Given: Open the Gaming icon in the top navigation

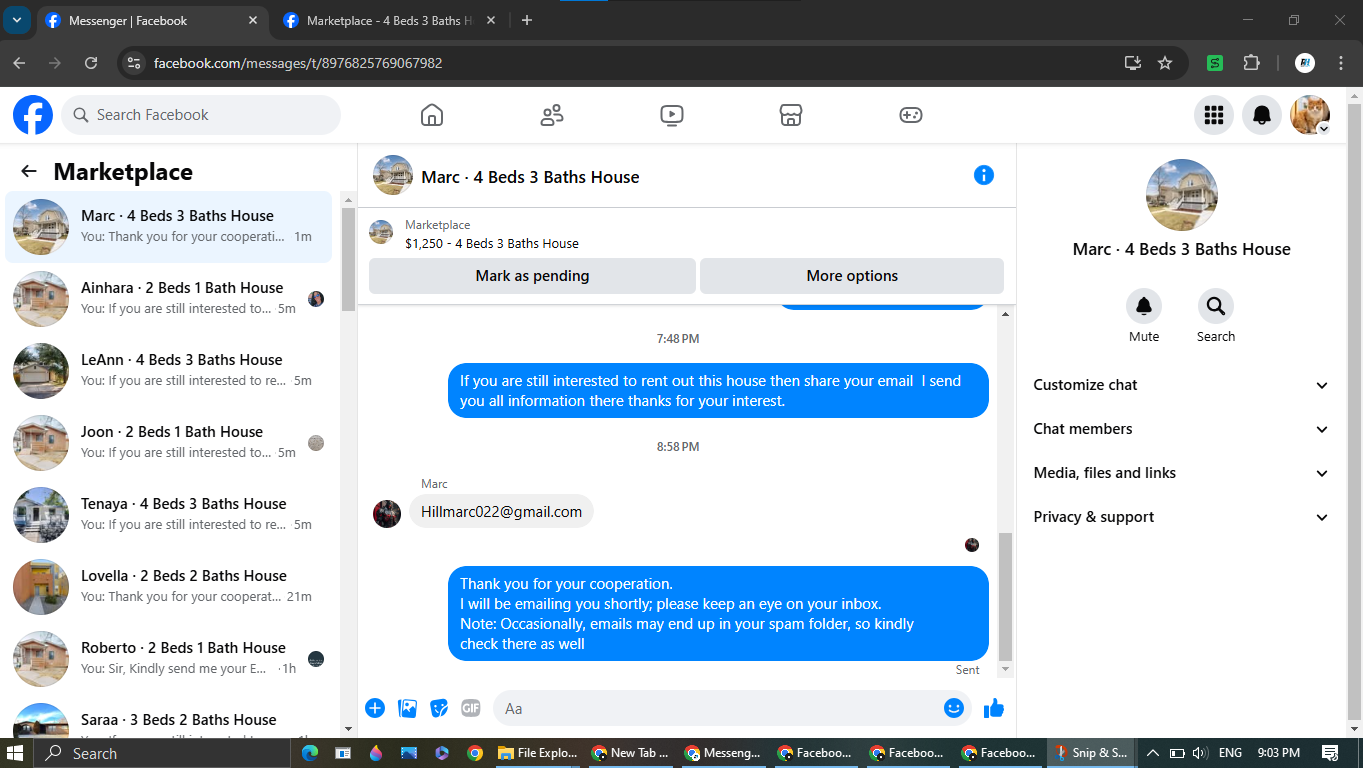Looking at the screenshot, I should tap(911, 115).
